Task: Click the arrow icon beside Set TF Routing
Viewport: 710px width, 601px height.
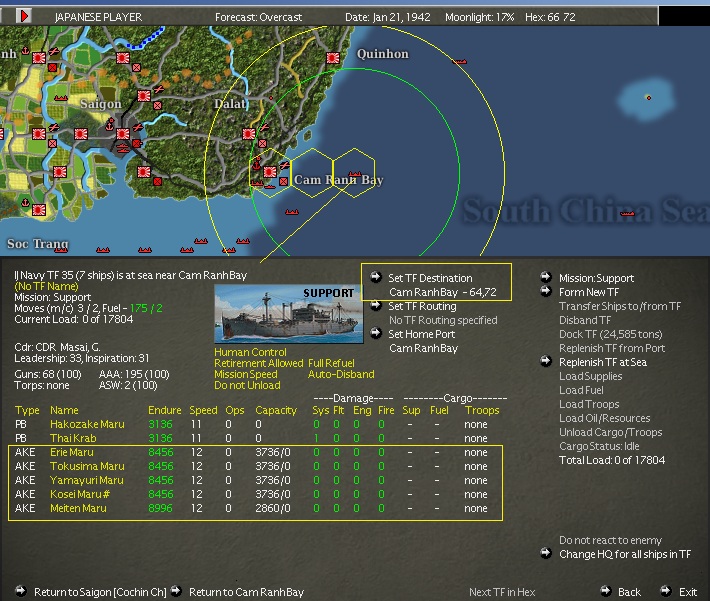Action: coord(375,306)
